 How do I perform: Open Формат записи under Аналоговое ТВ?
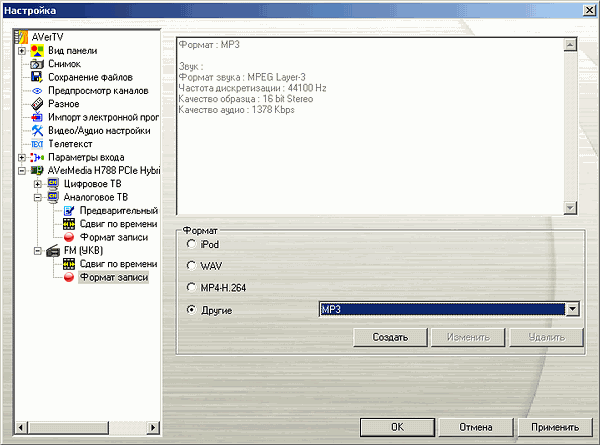coord(113,237)
